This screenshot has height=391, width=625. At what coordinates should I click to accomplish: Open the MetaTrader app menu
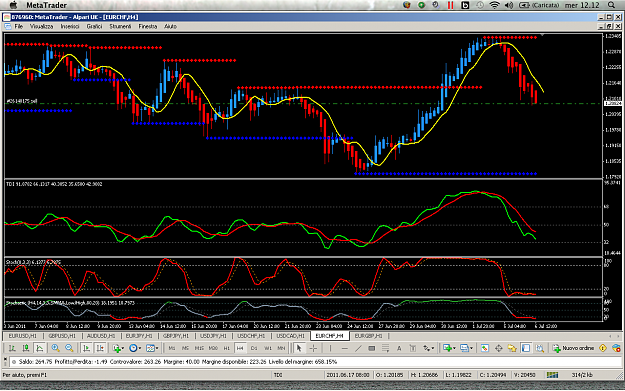tap(46, 5)
